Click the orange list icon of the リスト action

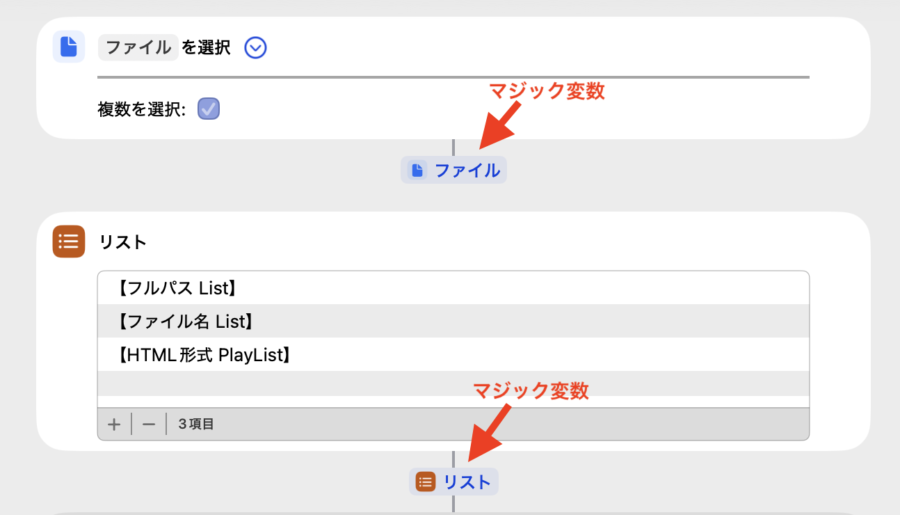pos(69,241)
